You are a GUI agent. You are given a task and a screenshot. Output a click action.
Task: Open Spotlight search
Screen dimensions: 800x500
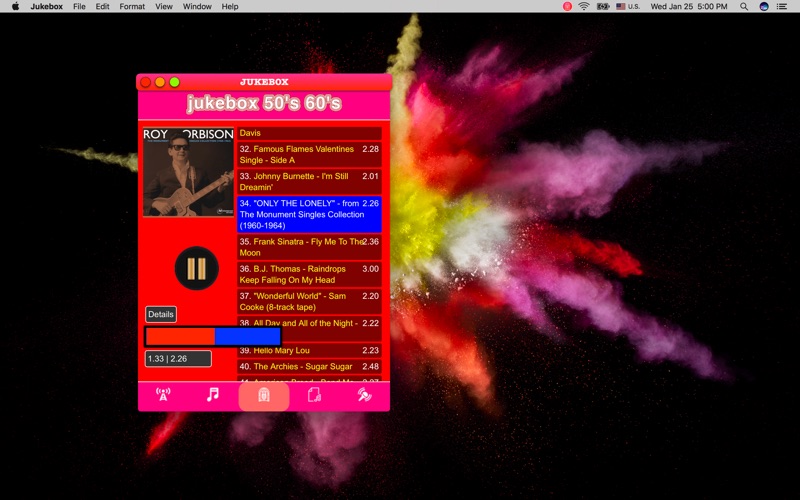coord(744,6)
